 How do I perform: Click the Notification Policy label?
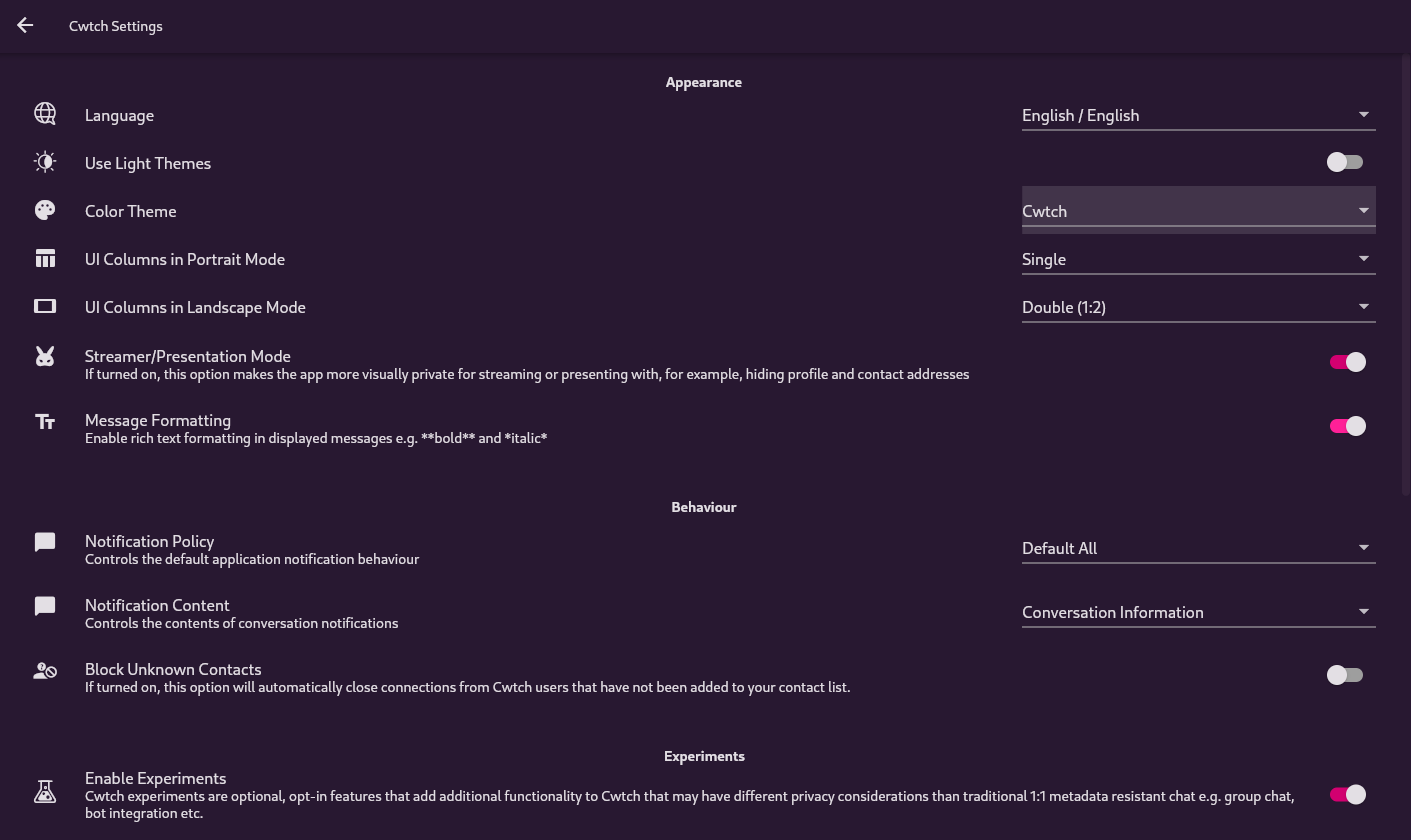click(150, 541)
